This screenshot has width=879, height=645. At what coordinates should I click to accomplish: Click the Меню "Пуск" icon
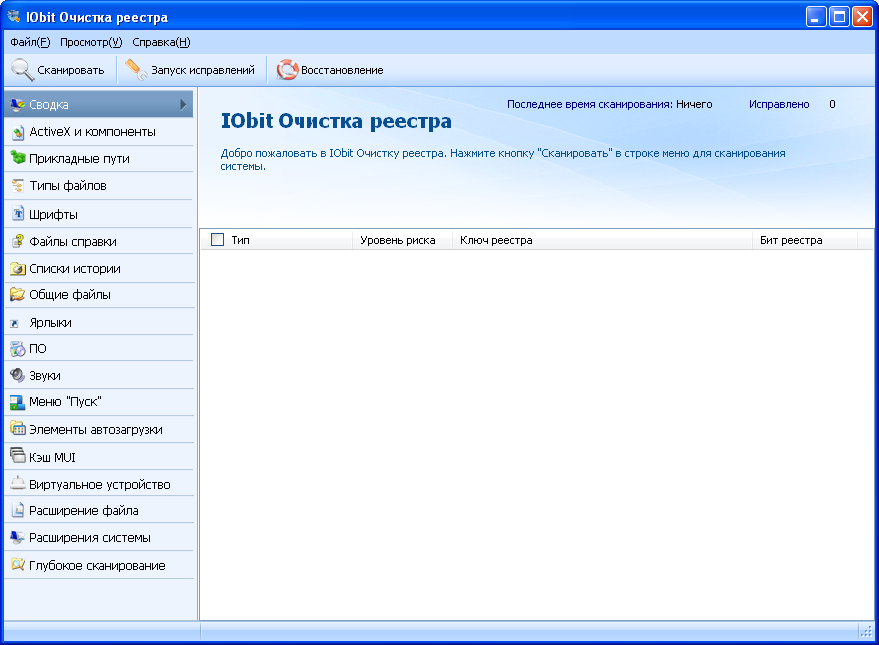tap(18, 402)
